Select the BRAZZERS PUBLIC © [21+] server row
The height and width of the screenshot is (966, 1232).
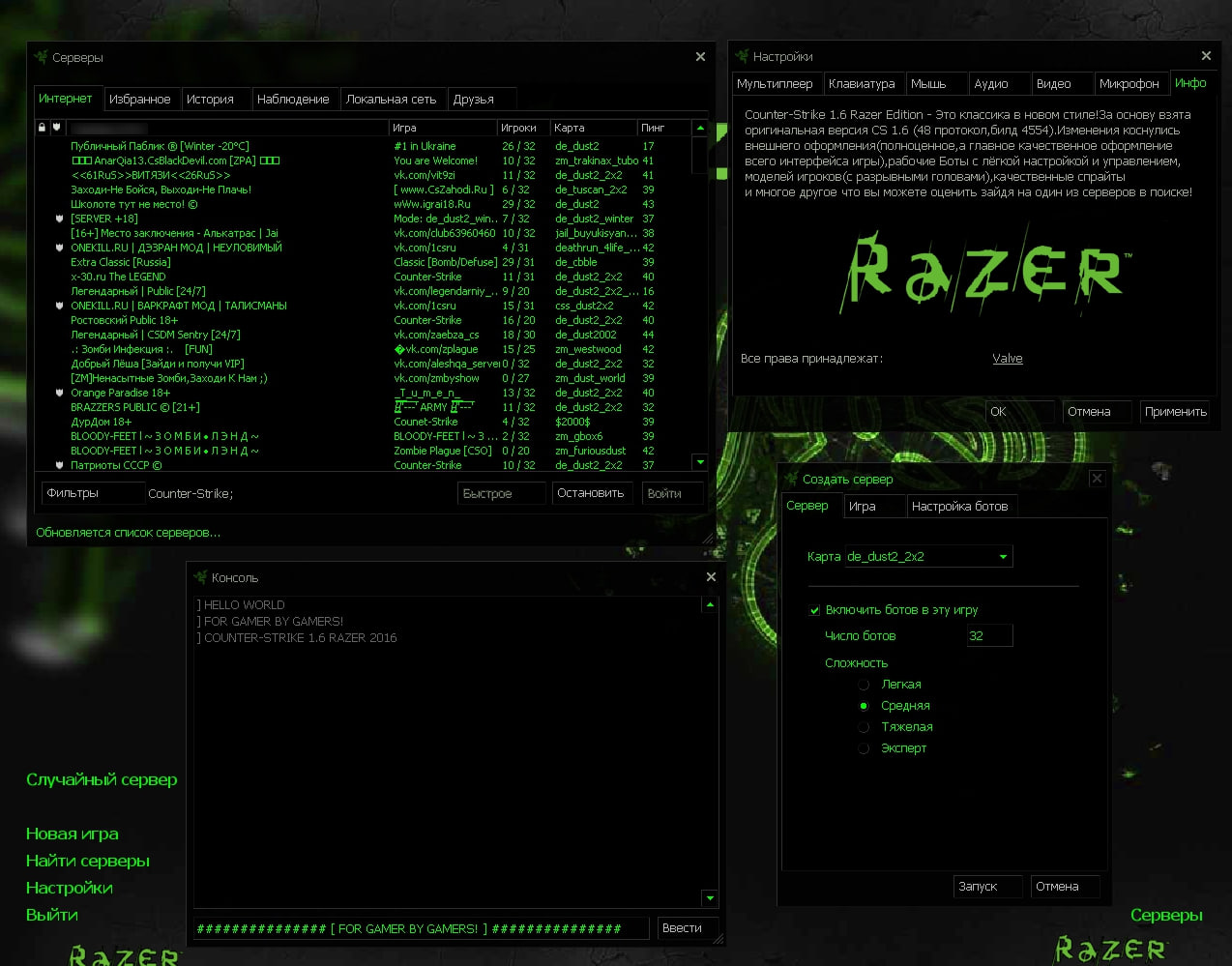point(364,407)
